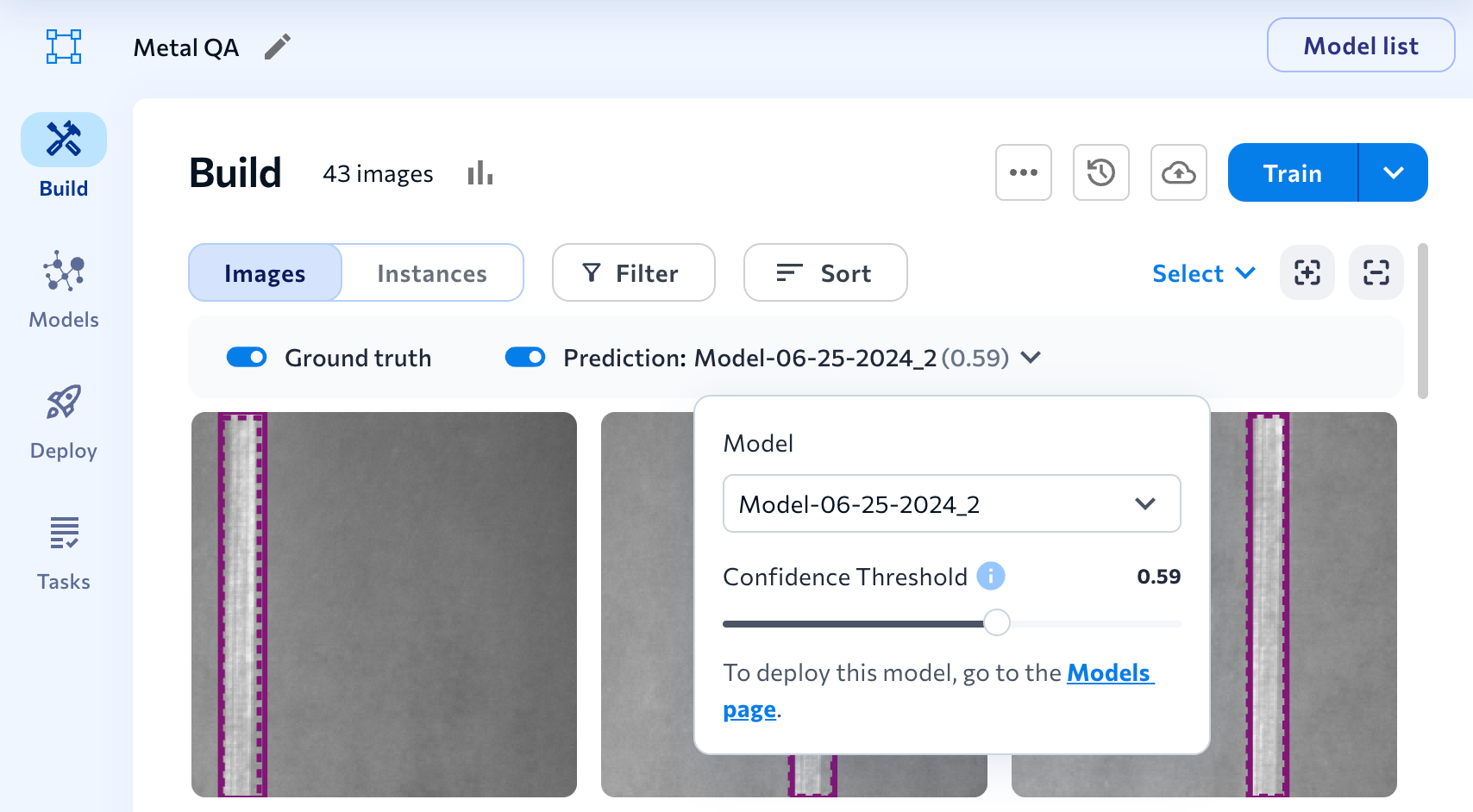
Task: Switch to the Instances tab
Action: click(431, 272)
